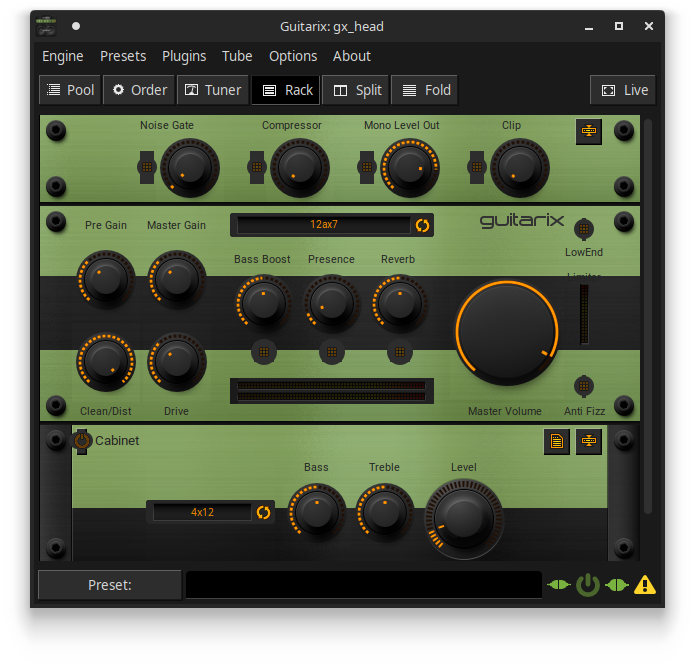This screenshot has height=670, width=695.
Task: Click the Clean/Dist knob
Action: coord(106,362)
